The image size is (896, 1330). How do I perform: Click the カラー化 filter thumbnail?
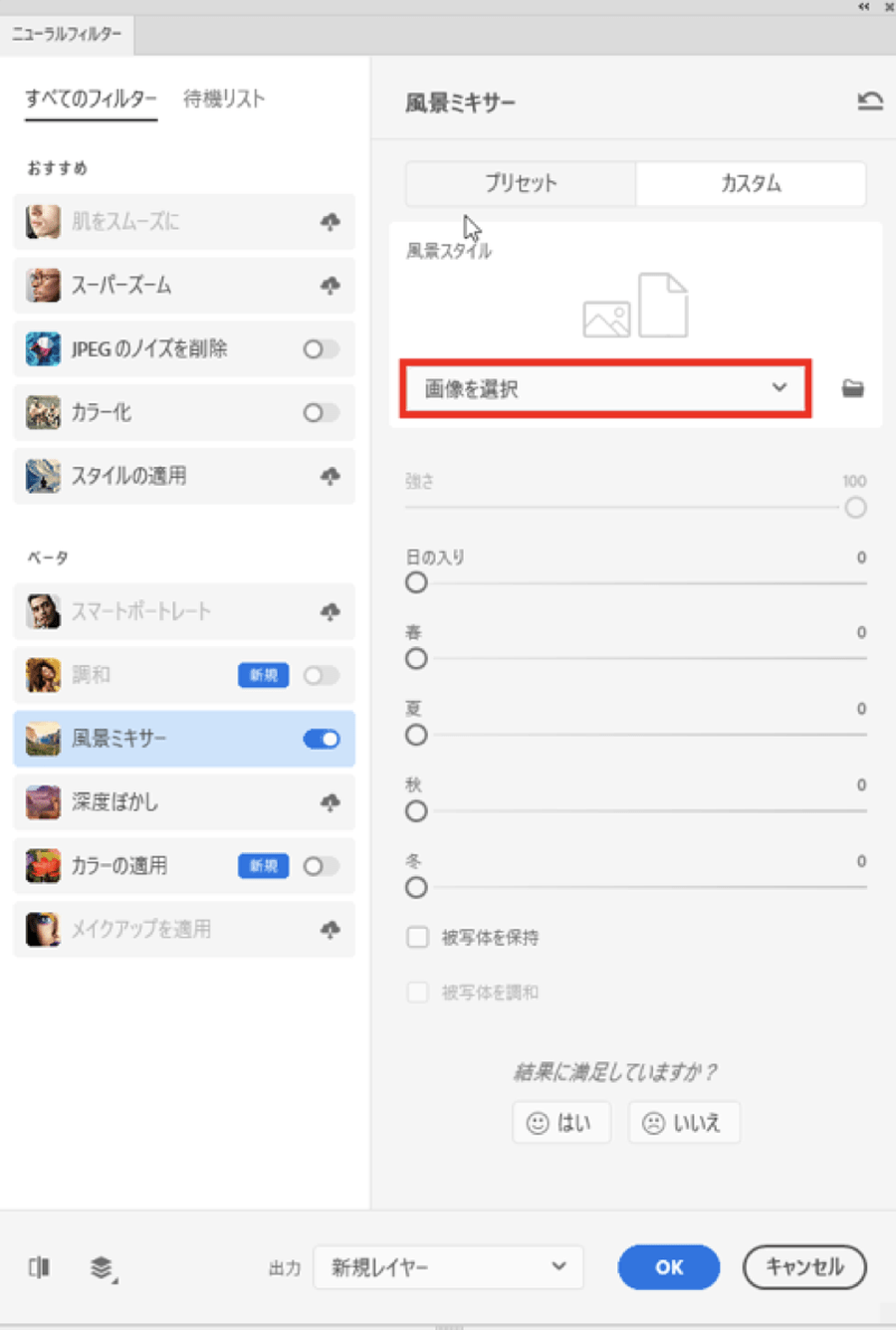(x=43, y=413)
